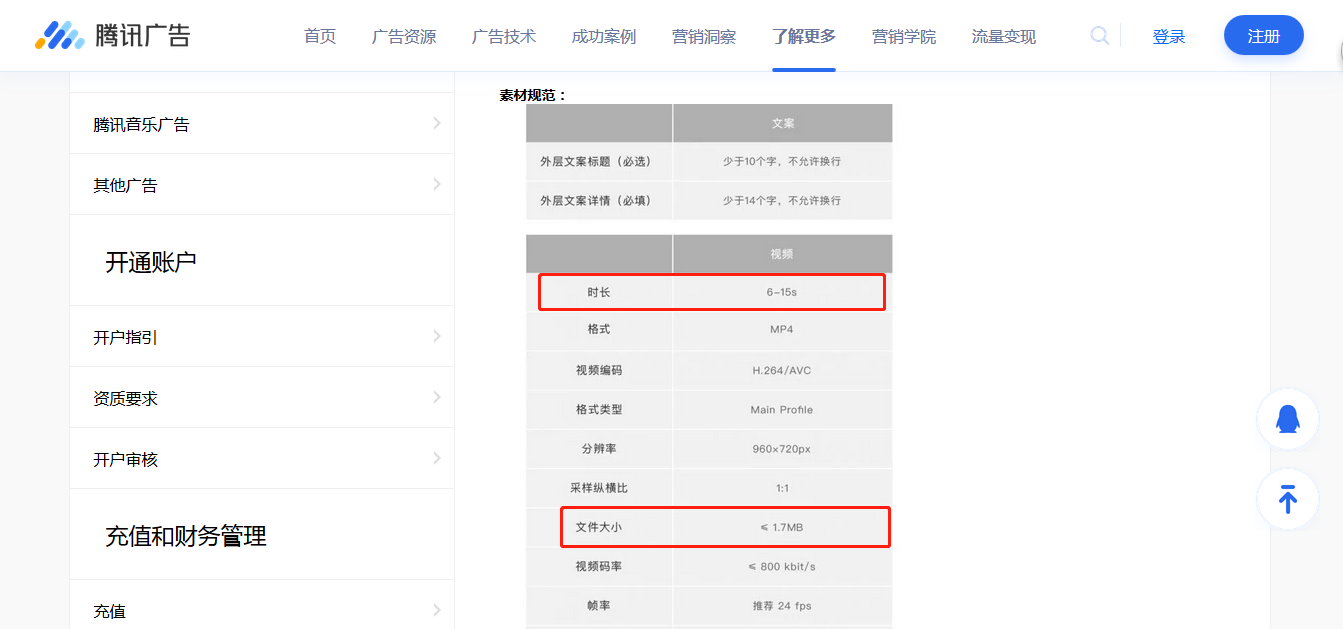This screenshot has width=1343, height=629.
Task: Click the 素材规范： heading text
Action: tap(533, 95)
